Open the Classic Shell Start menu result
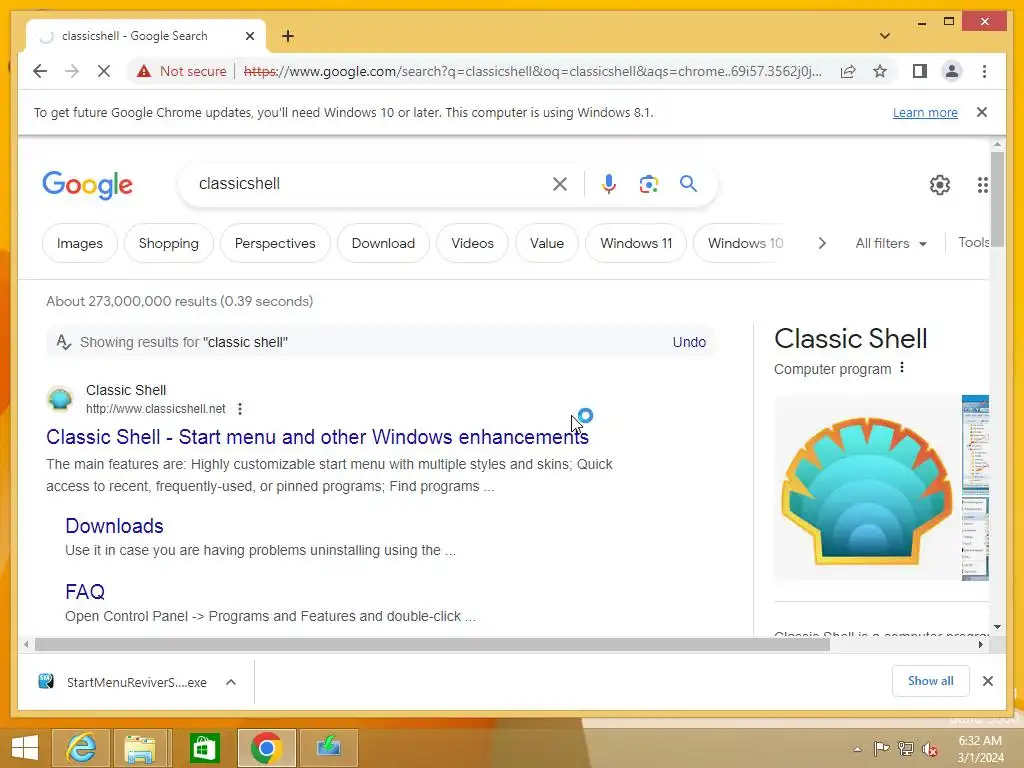 (x=317, y=437)
